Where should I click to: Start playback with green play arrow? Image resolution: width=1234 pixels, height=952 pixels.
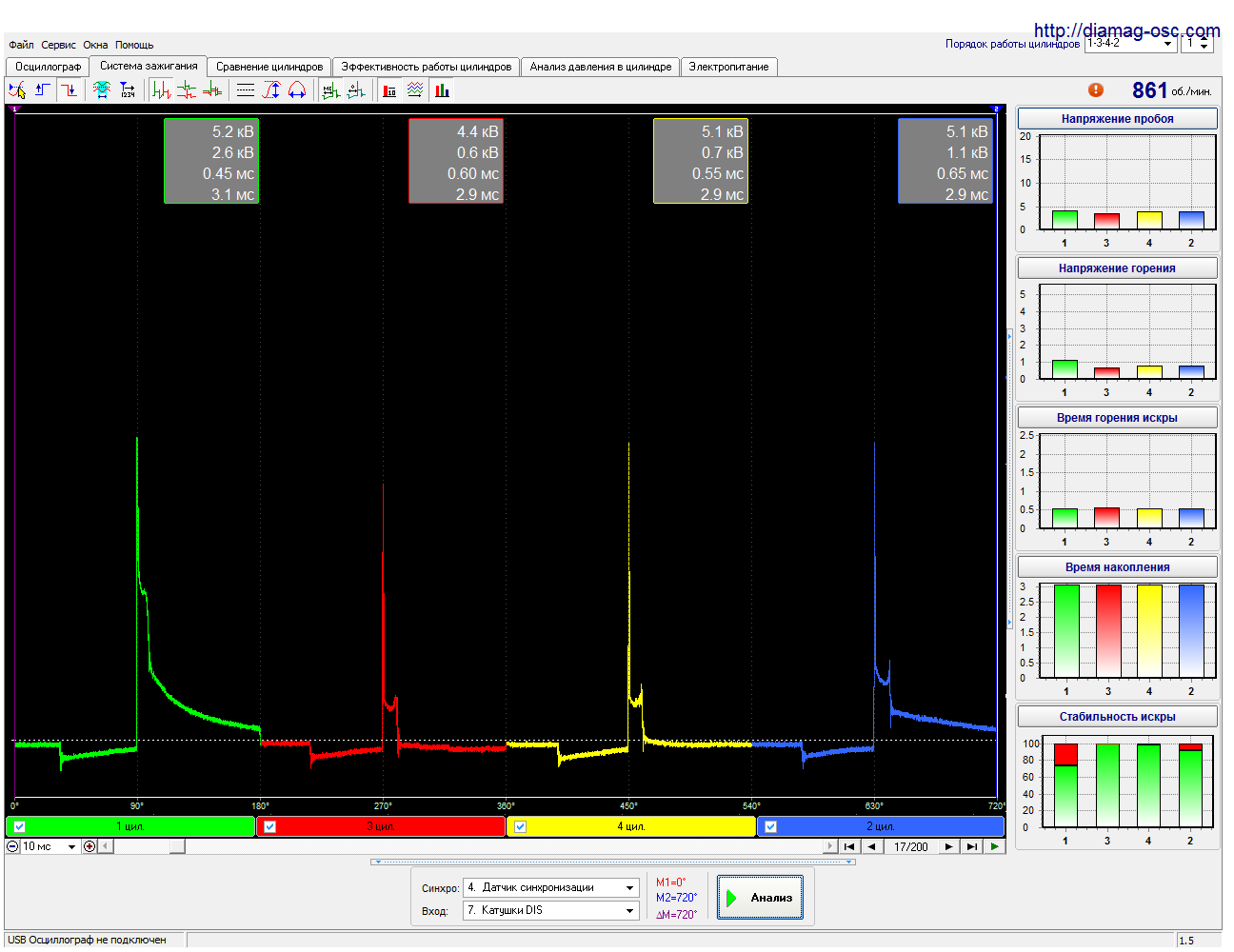[x=995, y=846]
